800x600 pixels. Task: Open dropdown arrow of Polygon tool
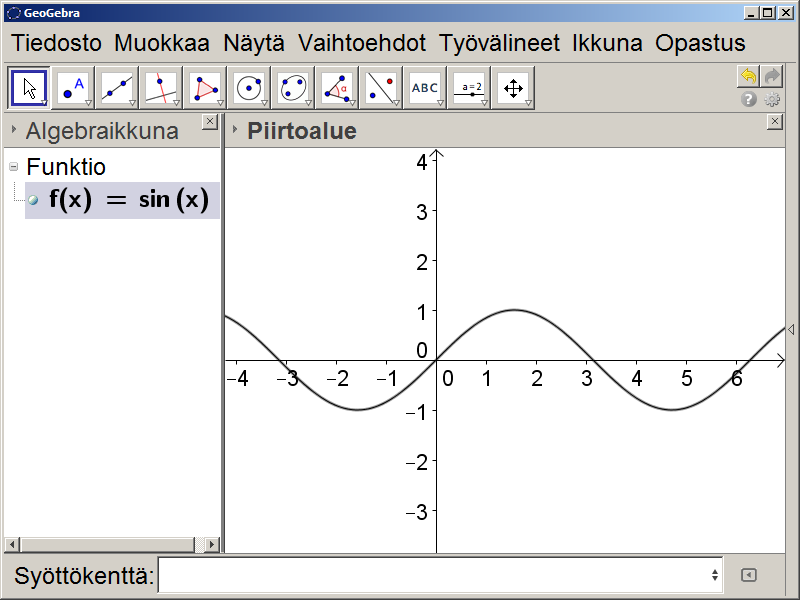tap(220, 103)
